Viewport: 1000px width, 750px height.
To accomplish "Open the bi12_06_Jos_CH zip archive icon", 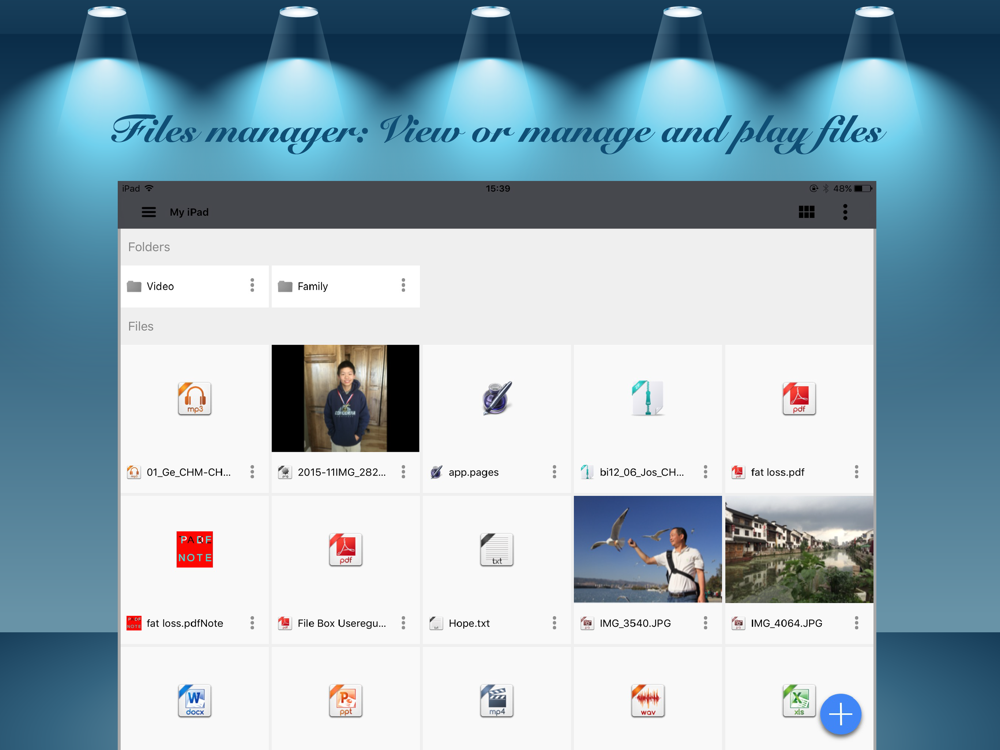I will point(647,399).
